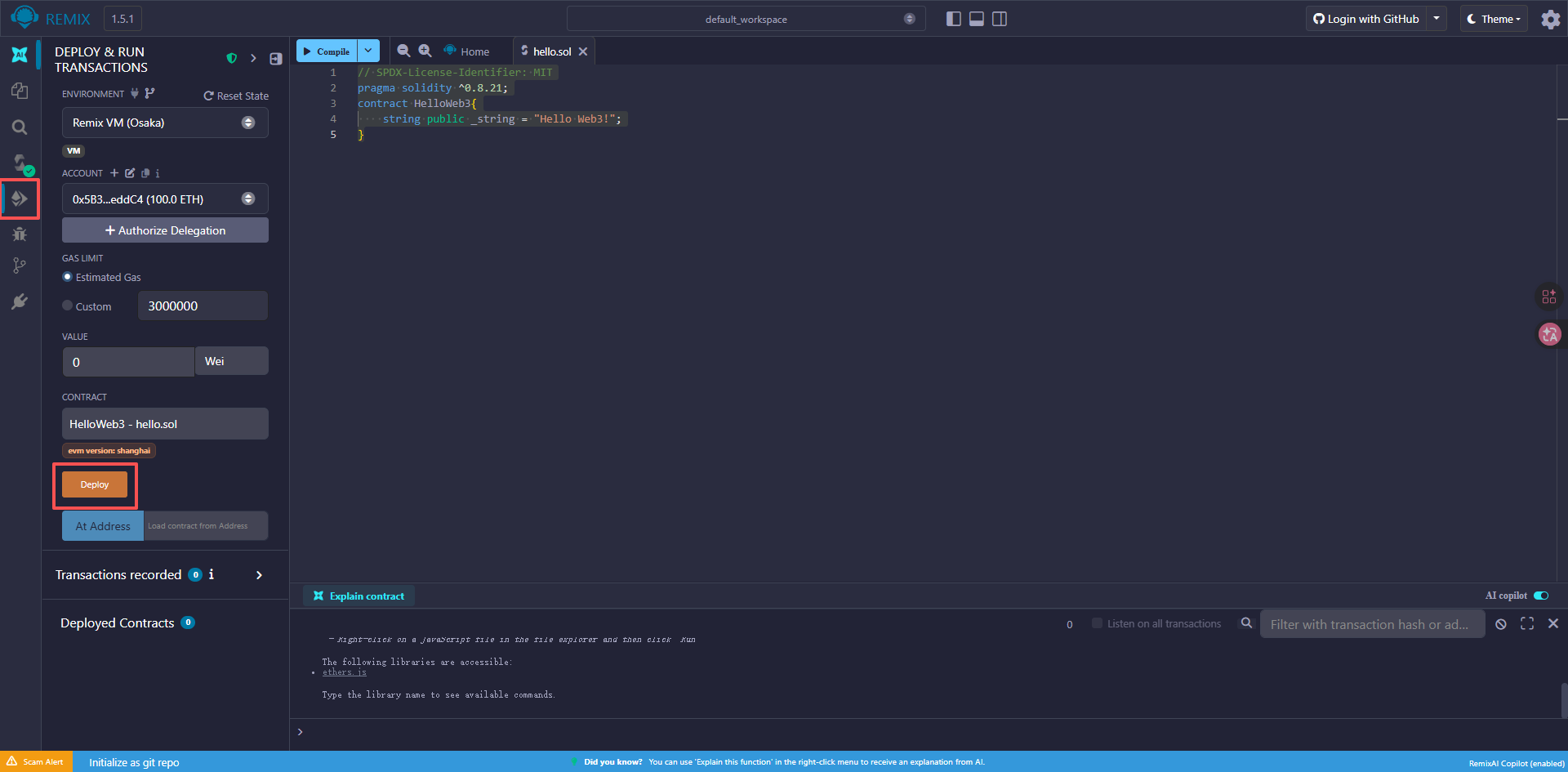
Task: Copy the account address with copy icon
Action: tap(145, 172)
